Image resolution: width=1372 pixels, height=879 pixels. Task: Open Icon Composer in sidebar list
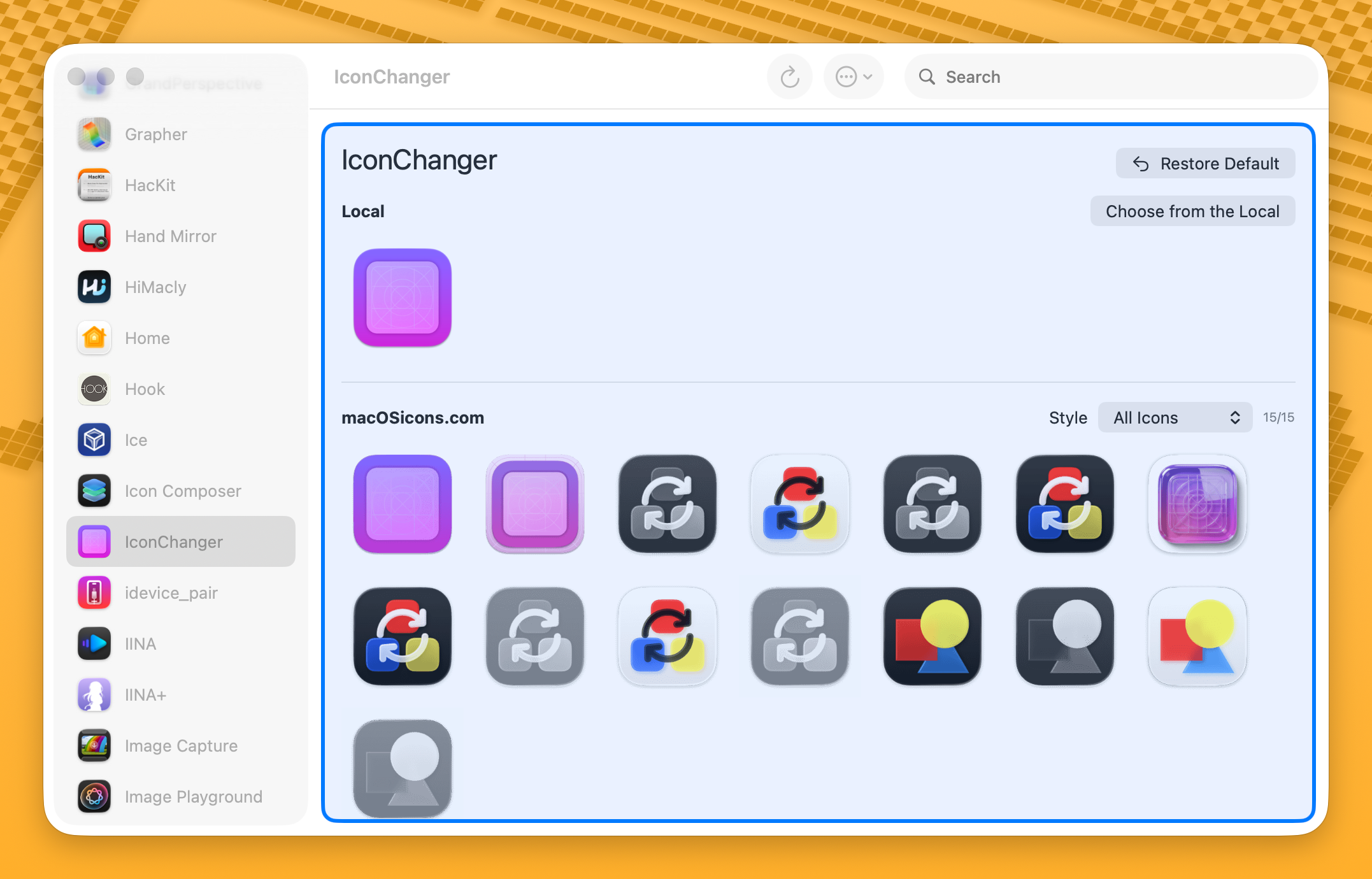pyautogui.click(x=182, y=491)
